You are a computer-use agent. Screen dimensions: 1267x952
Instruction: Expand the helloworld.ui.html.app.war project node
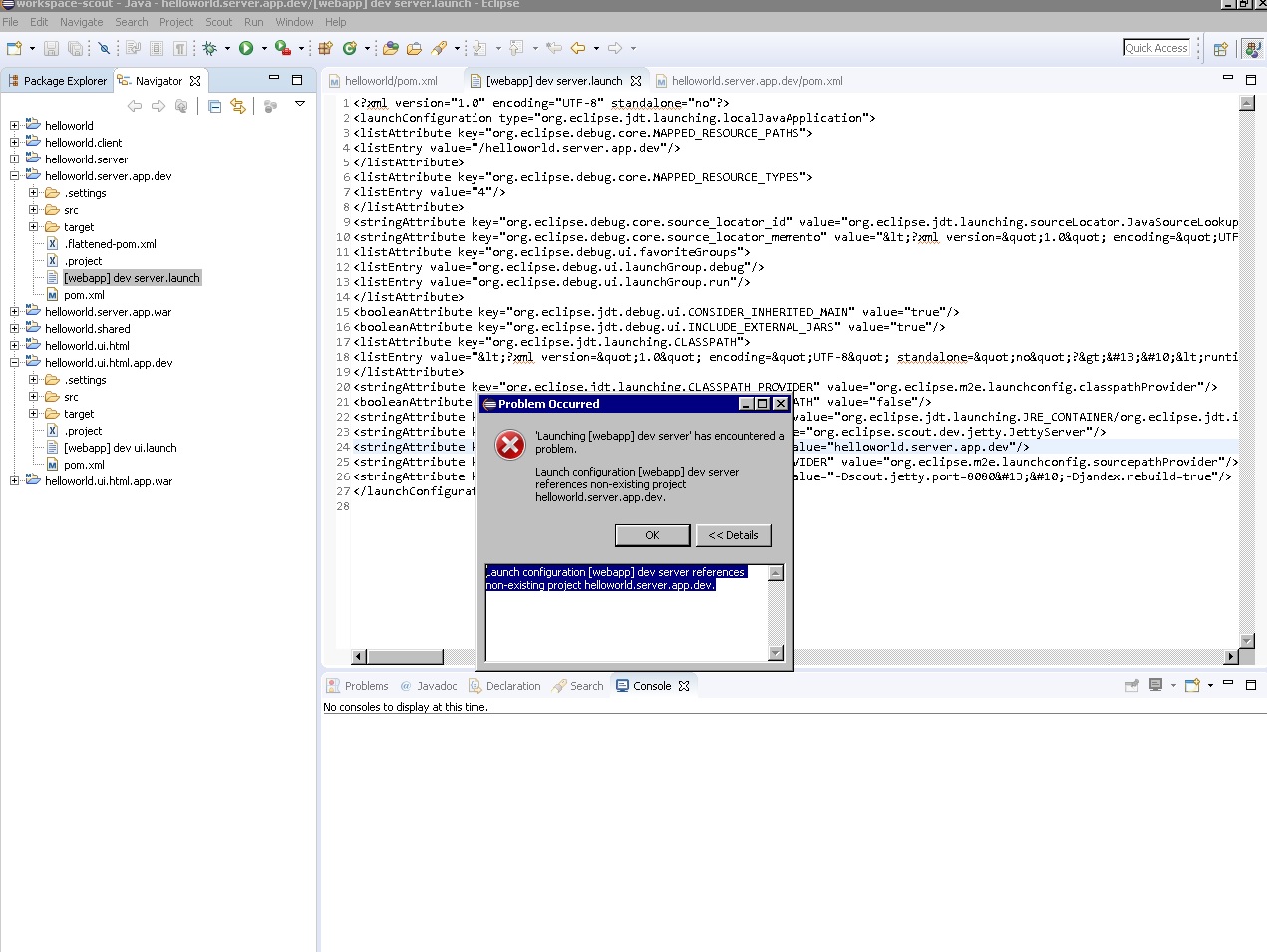[14, 481]
